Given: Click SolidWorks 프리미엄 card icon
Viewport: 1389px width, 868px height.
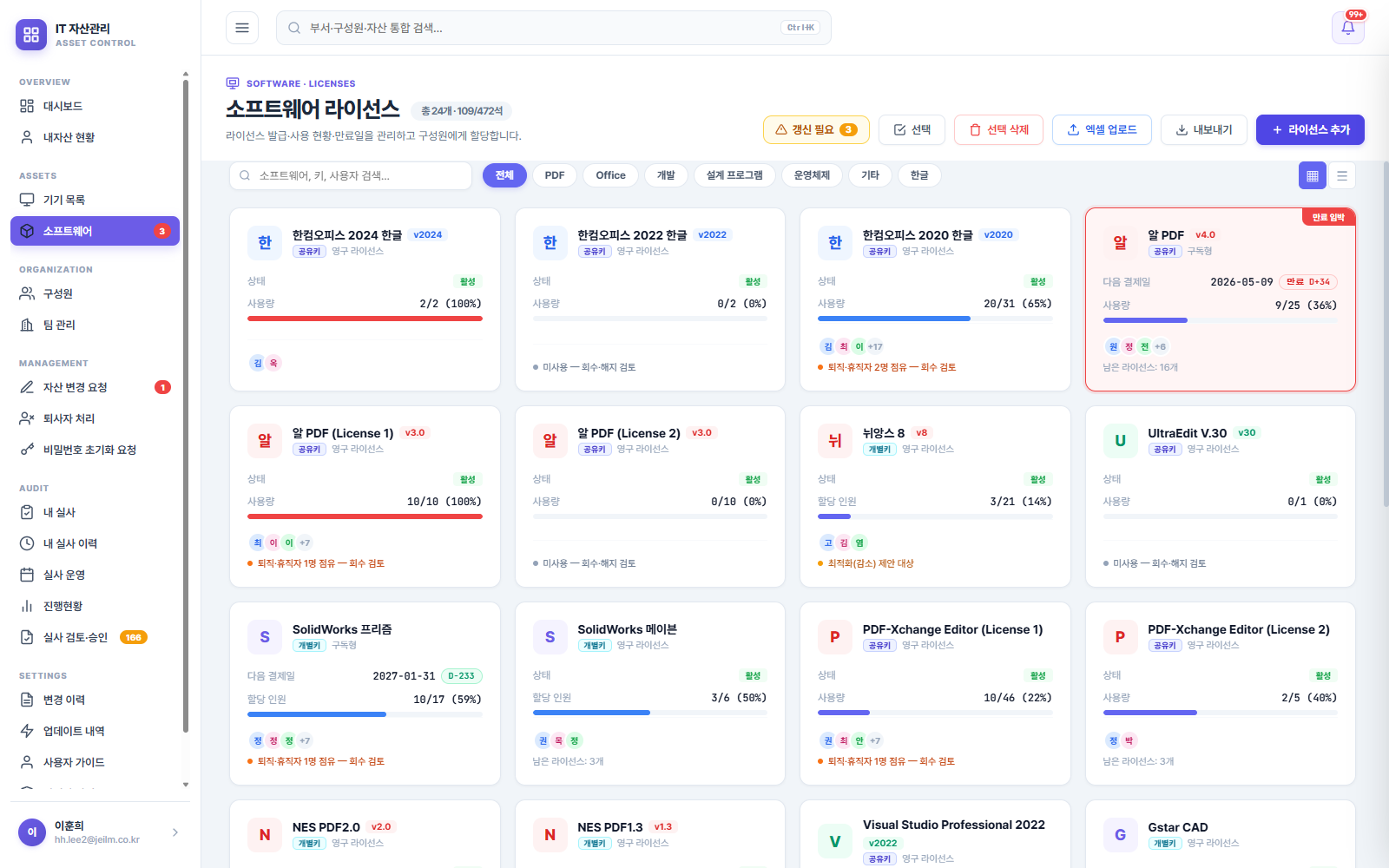Looking at the screenshot, I should (265, 637).
